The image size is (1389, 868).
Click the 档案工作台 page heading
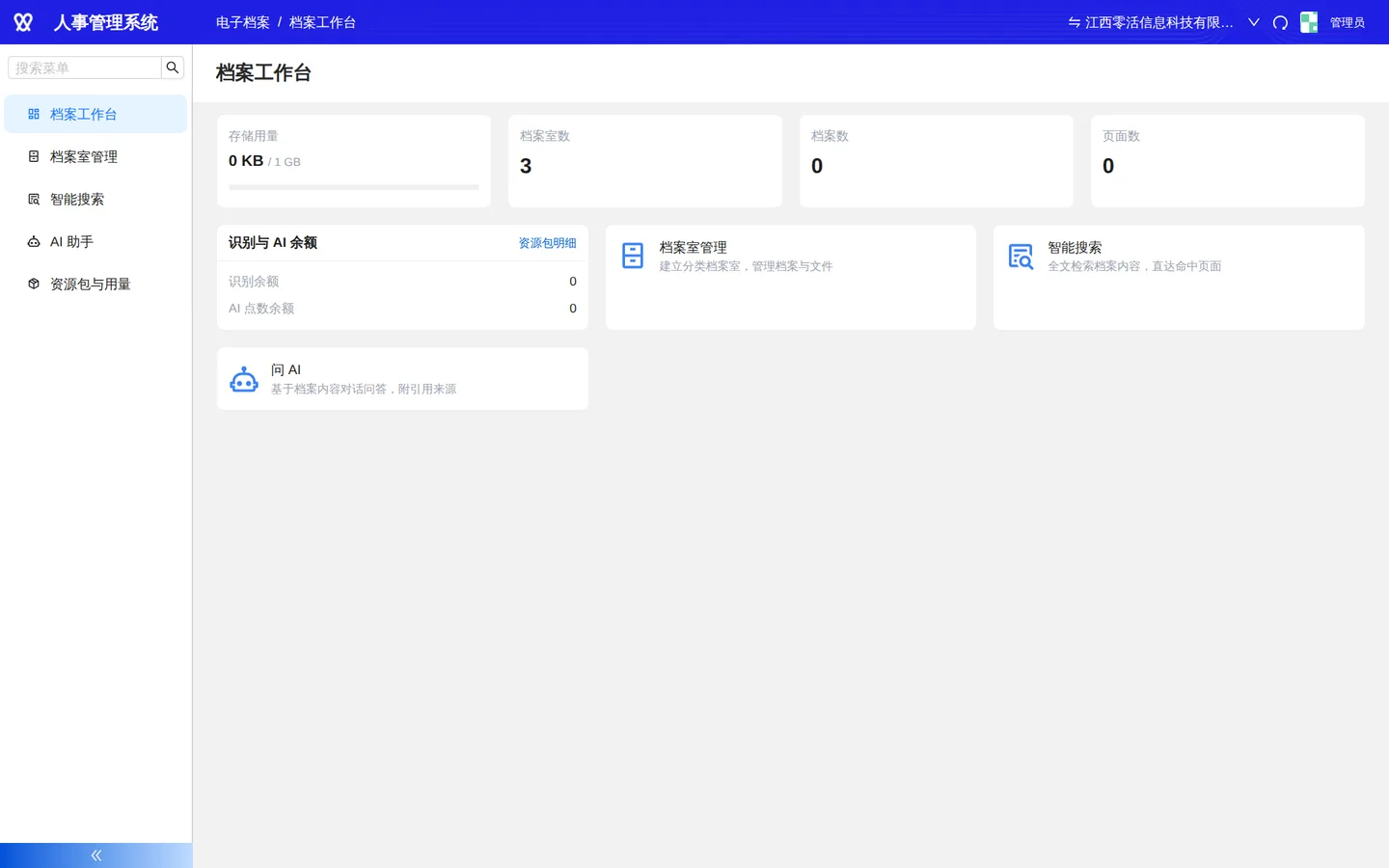pyautogui.click(x=263, y=73)
